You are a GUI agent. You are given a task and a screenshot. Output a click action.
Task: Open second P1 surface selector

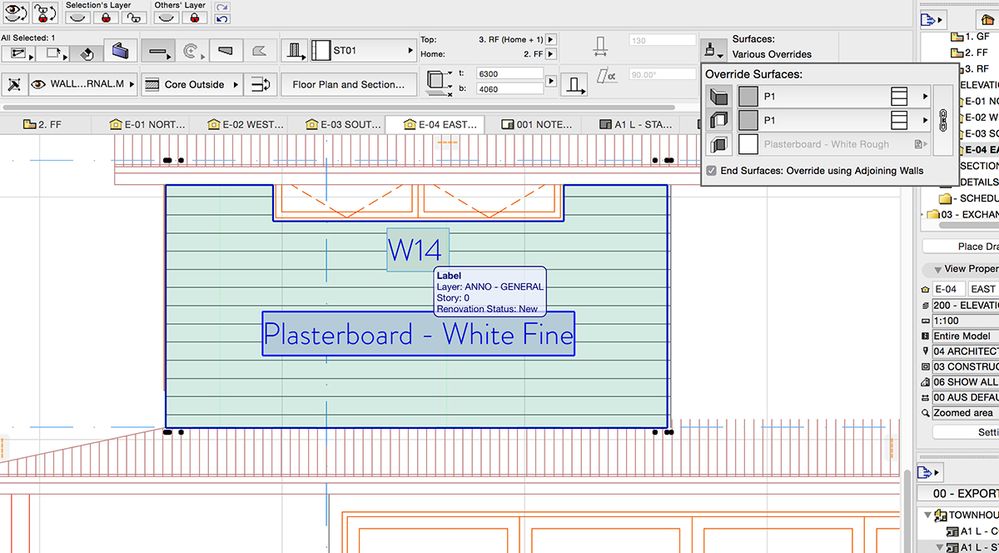[x=835, y=120]
